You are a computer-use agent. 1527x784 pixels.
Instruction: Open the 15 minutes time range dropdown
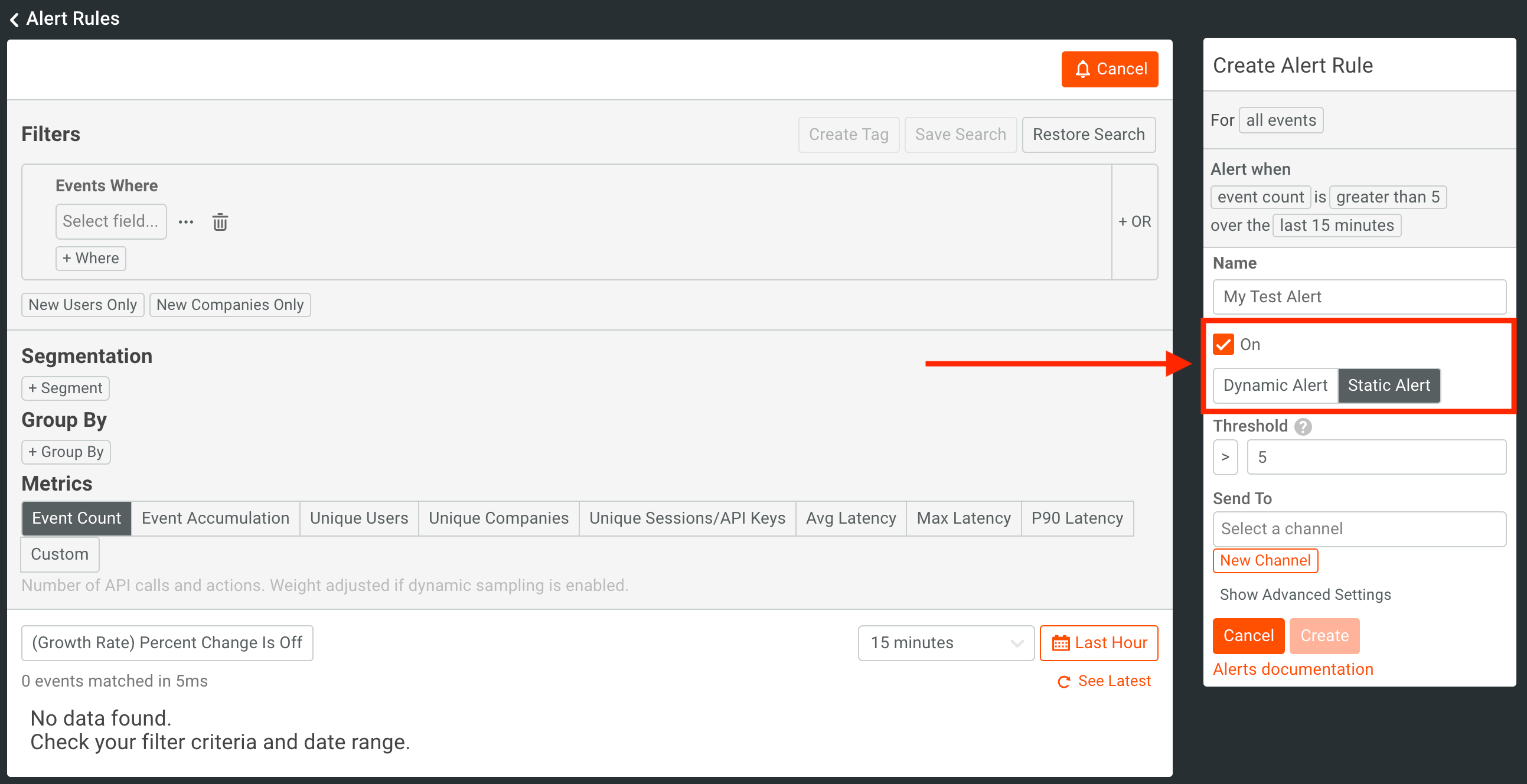pyautogui.click(x=945, y=642)
